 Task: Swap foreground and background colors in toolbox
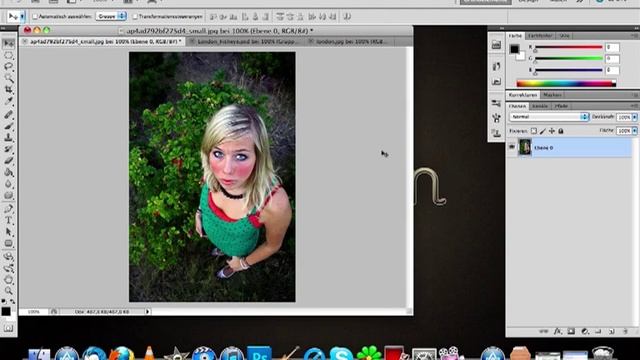click(x=13, y=301)
